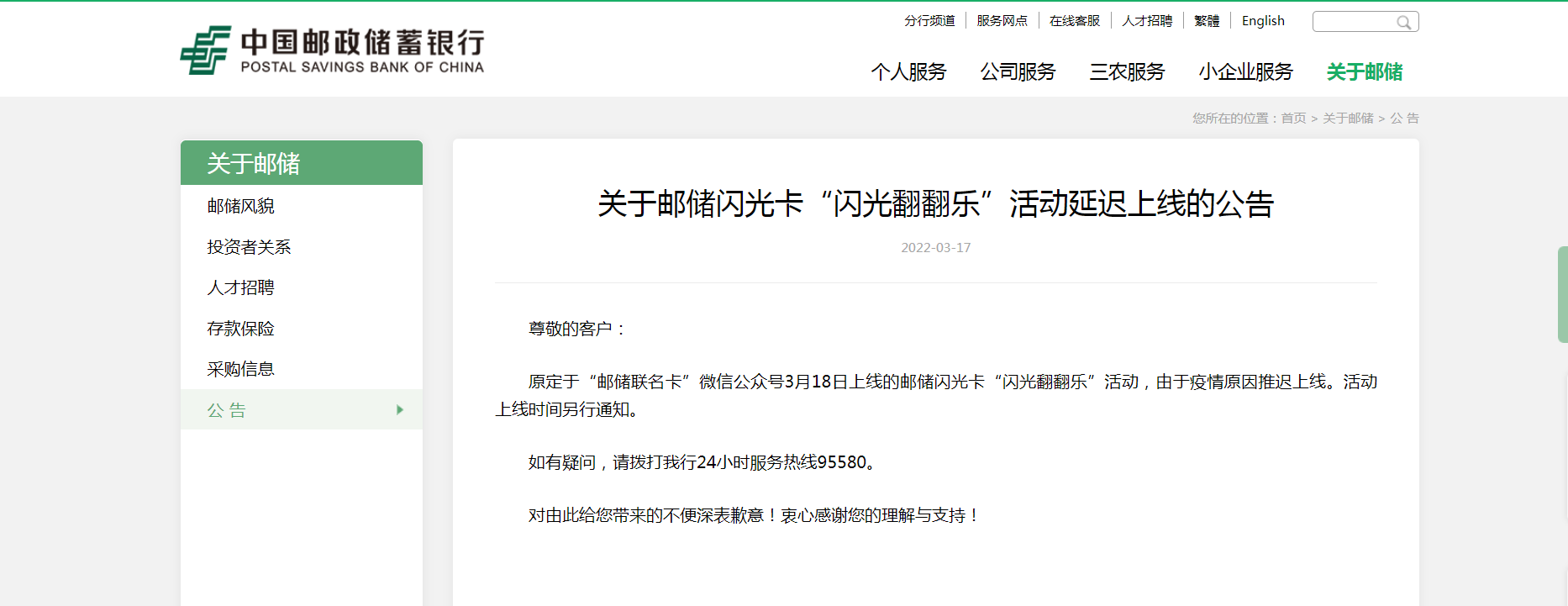Open the 三农服务 menu
1568x606 pixels.
(x=1127, y=72)
